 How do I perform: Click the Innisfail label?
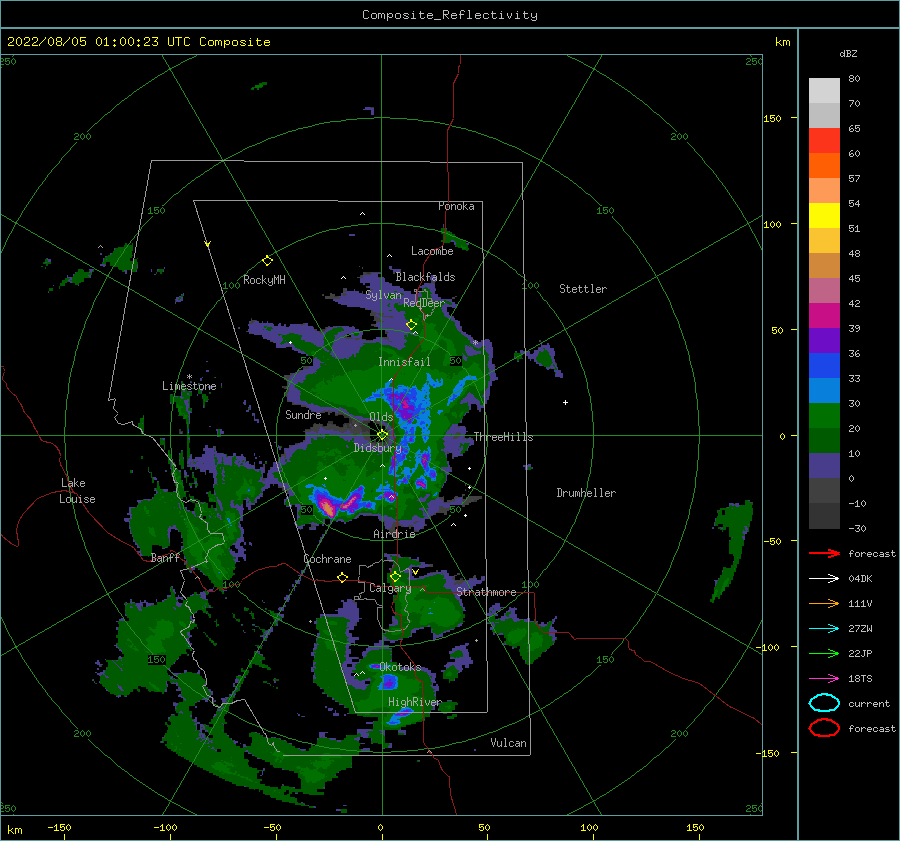coord(404,362)
